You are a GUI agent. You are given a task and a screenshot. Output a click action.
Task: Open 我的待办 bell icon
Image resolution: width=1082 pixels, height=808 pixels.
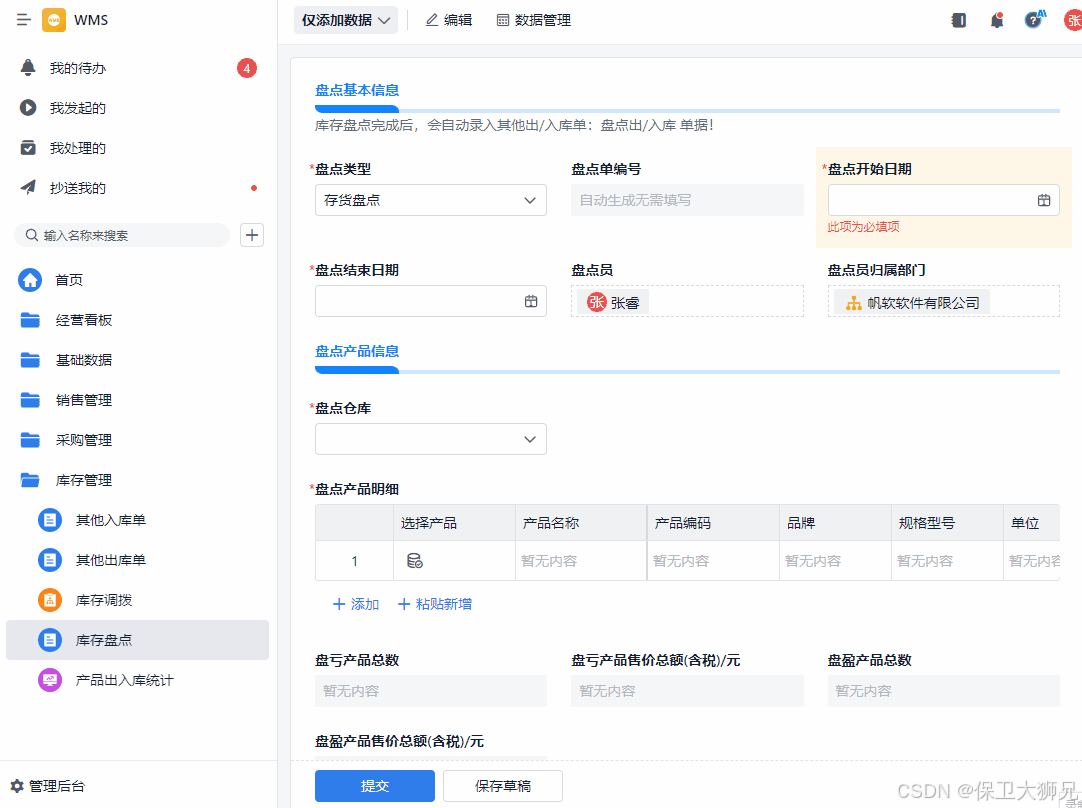pyautogui.click(x=28, y=68)
